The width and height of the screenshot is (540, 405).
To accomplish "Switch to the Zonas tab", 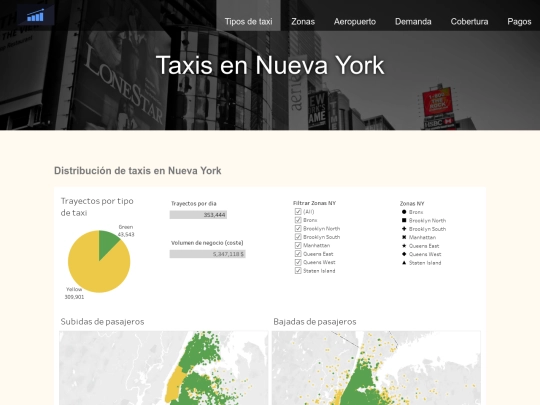I will click(303, 21).
